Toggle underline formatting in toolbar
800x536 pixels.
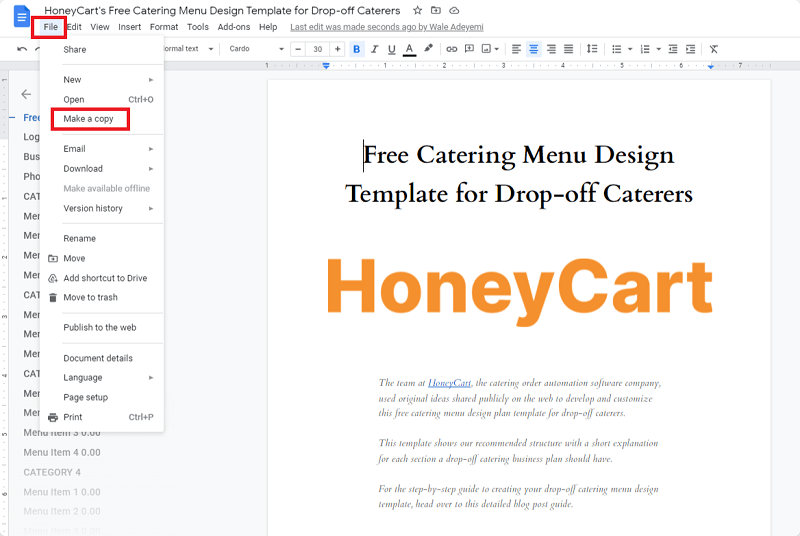(x=391, y=49)
